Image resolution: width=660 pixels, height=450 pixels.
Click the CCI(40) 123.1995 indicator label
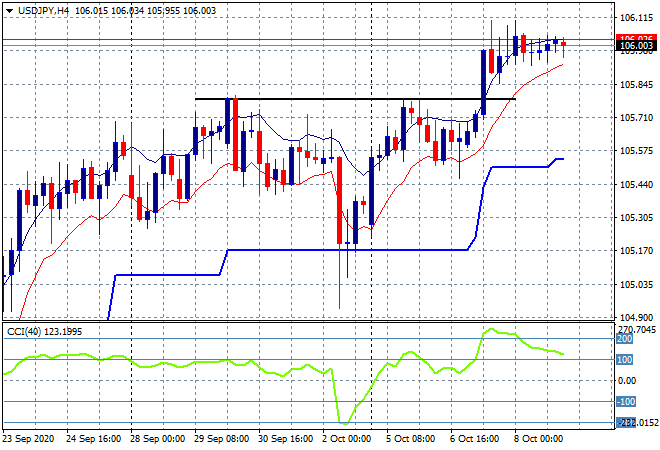(x=45, y=332)
